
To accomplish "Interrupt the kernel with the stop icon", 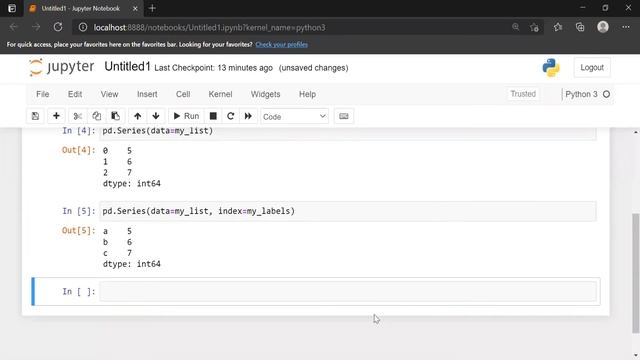I will 213,116.
